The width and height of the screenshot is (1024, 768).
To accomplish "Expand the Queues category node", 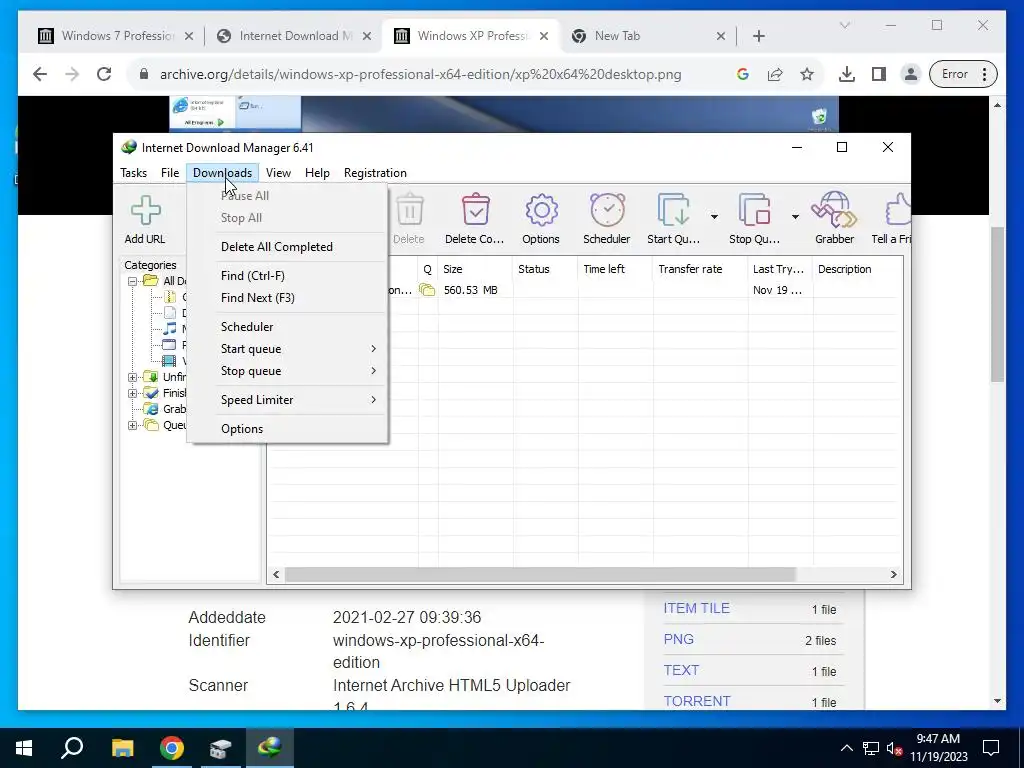I will point(133,425).
